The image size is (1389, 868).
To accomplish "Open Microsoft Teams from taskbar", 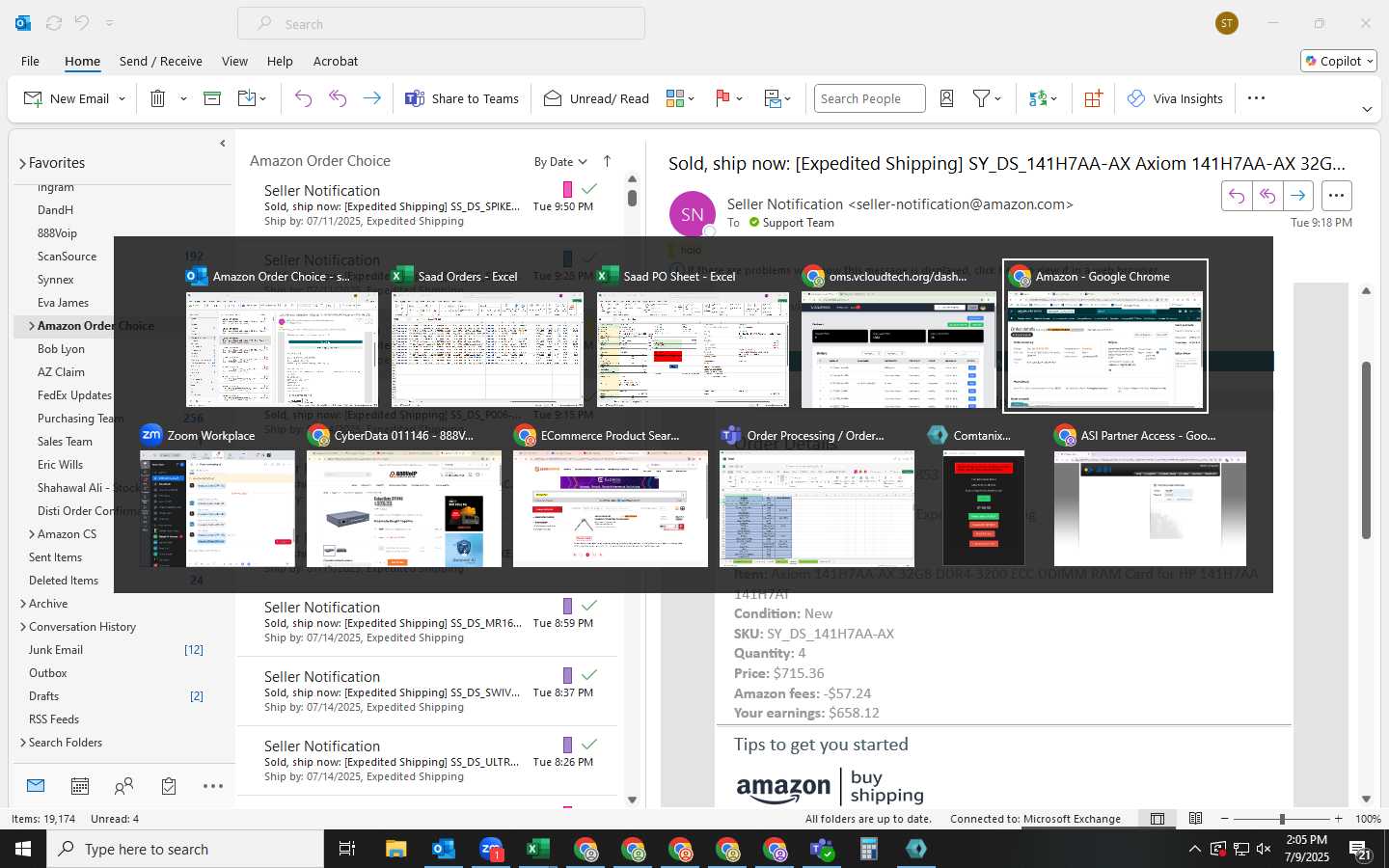I will (x=822, y=849).
